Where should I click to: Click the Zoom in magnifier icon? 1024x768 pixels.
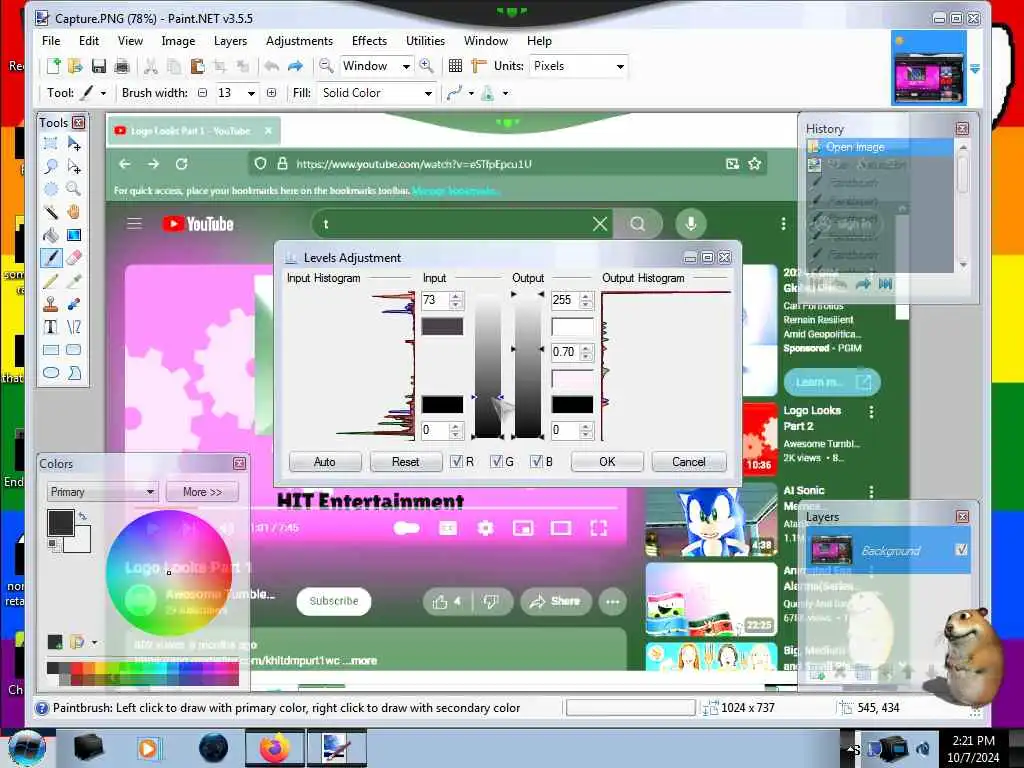coord(426,66)
